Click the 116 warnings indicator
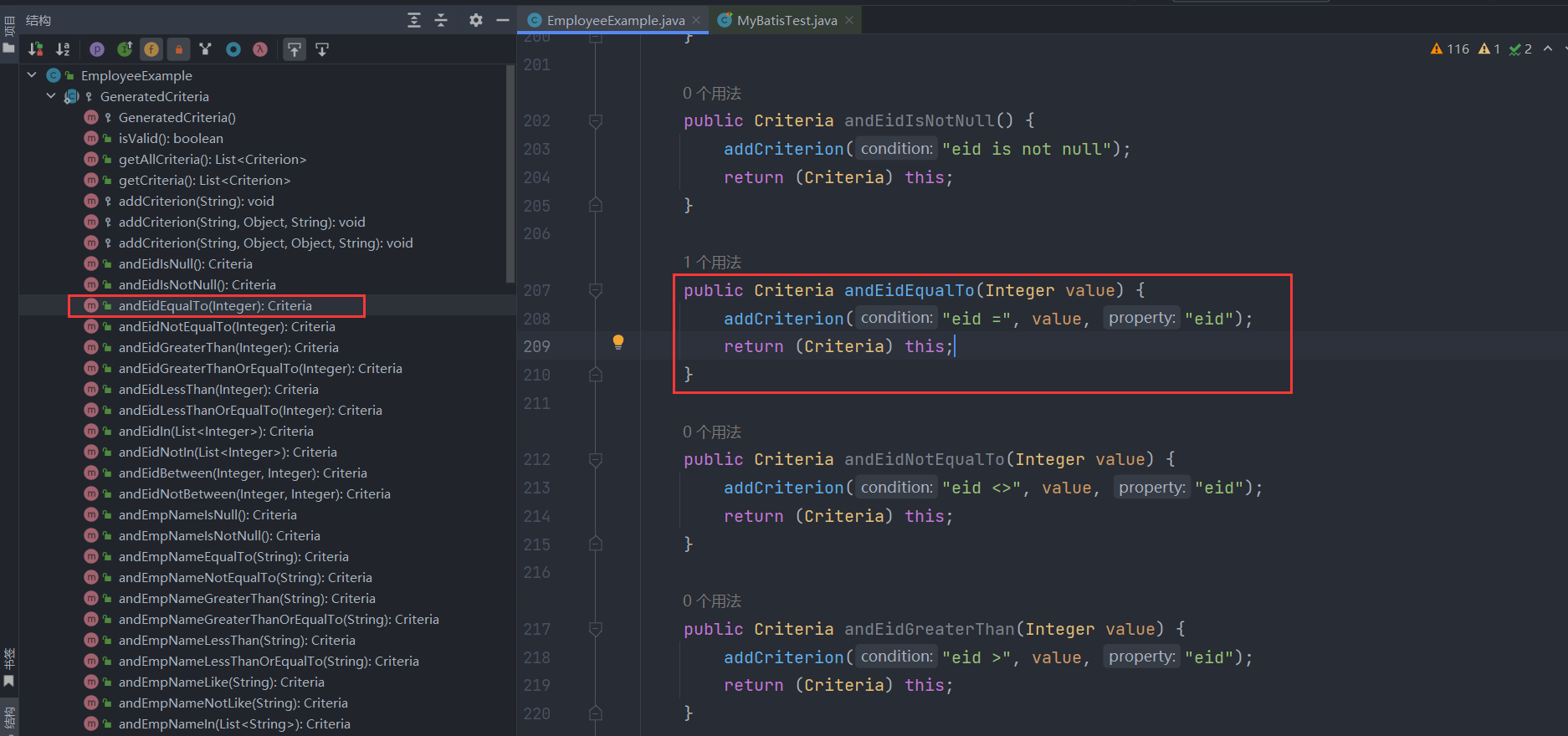 coord(1450,49)
